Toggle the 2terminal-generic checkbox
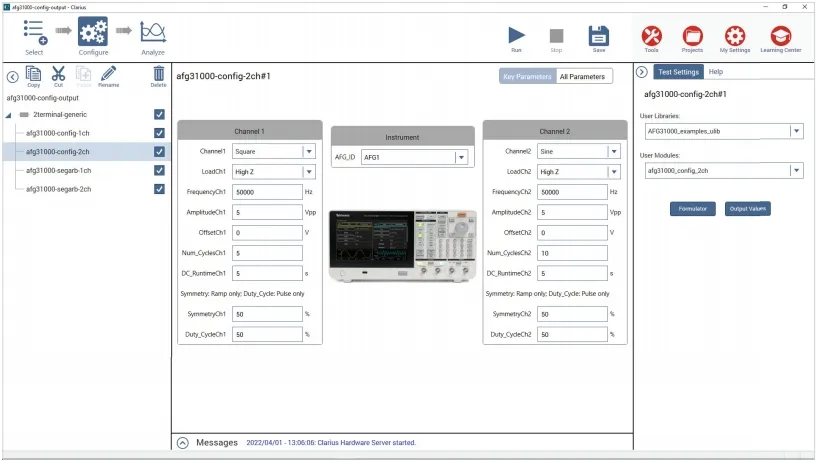 159,114
